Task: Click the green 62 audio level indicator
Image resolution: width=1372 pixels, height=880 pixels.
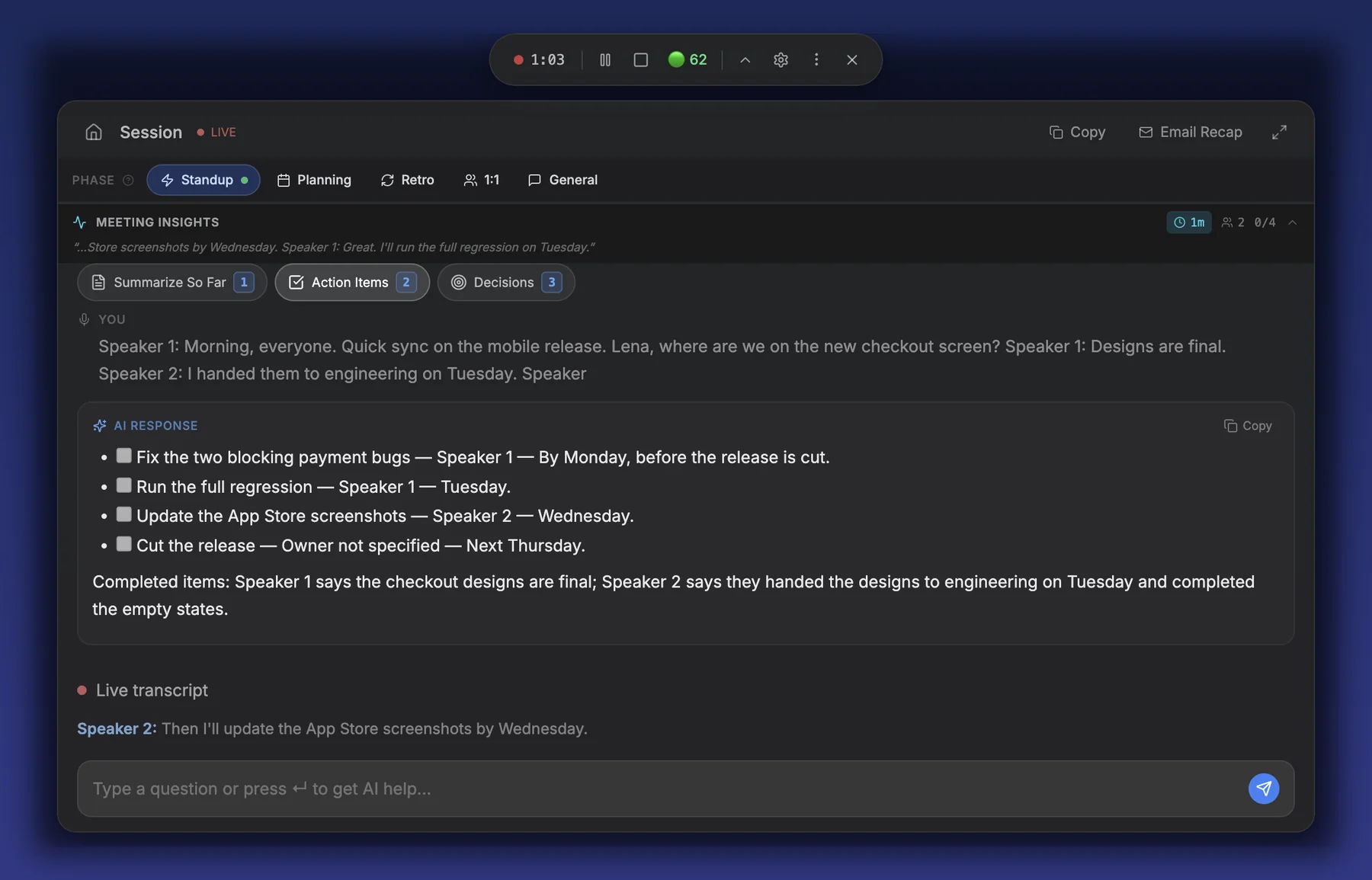Action: point(688,59)
